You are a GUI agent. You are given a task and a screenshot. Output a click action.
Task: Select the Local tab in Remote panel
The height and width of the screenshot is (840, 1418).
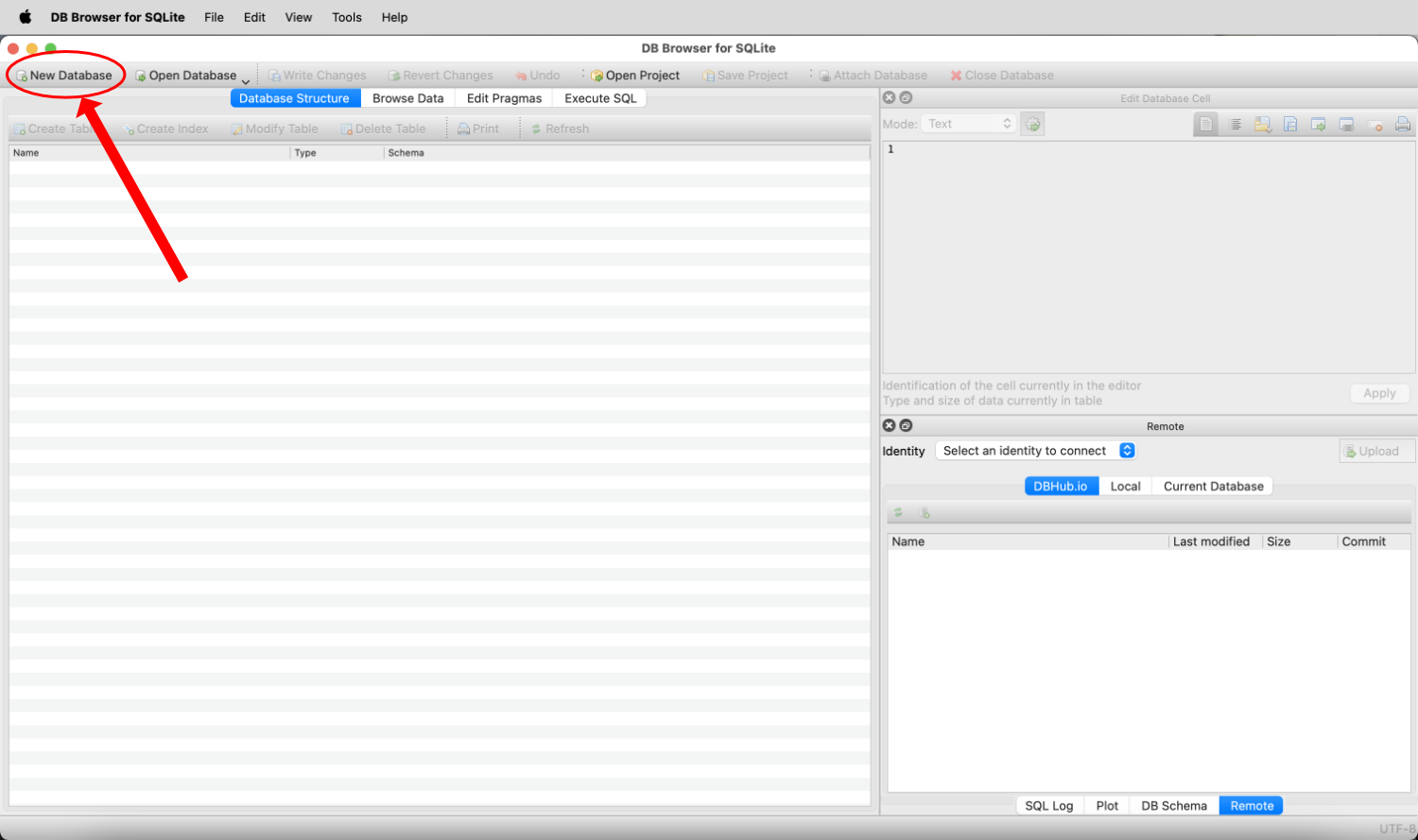(1125, 487)
